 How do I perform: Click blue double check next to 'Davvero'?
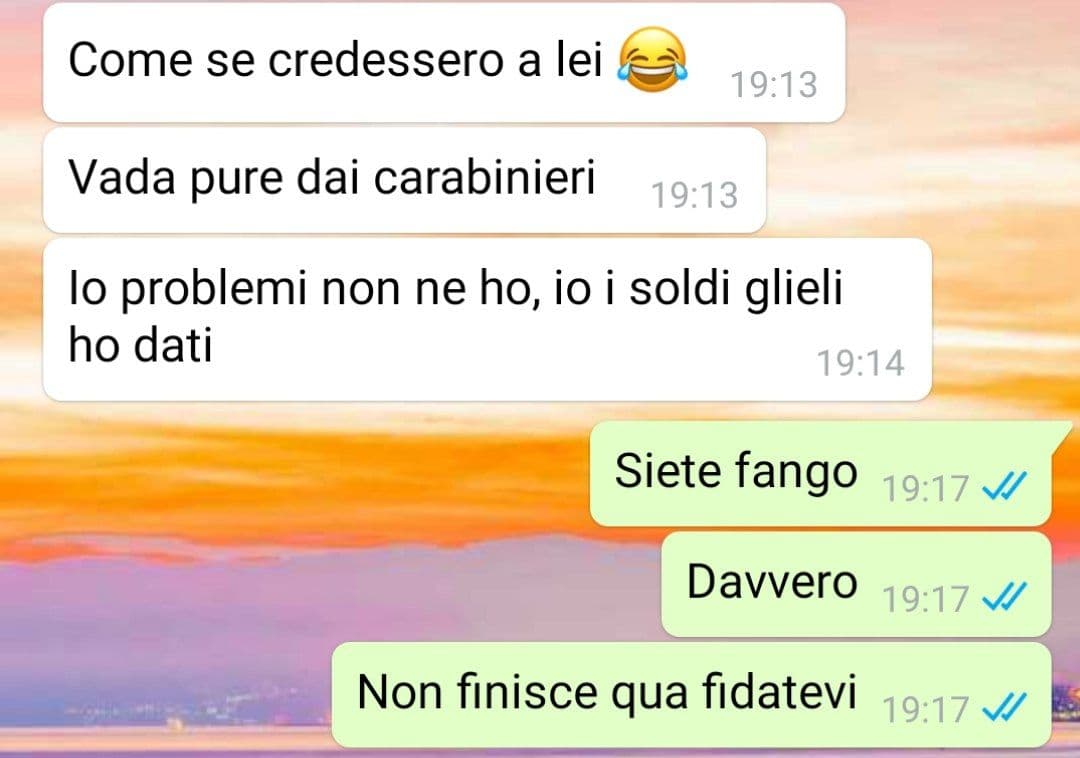click(1004, 597)
